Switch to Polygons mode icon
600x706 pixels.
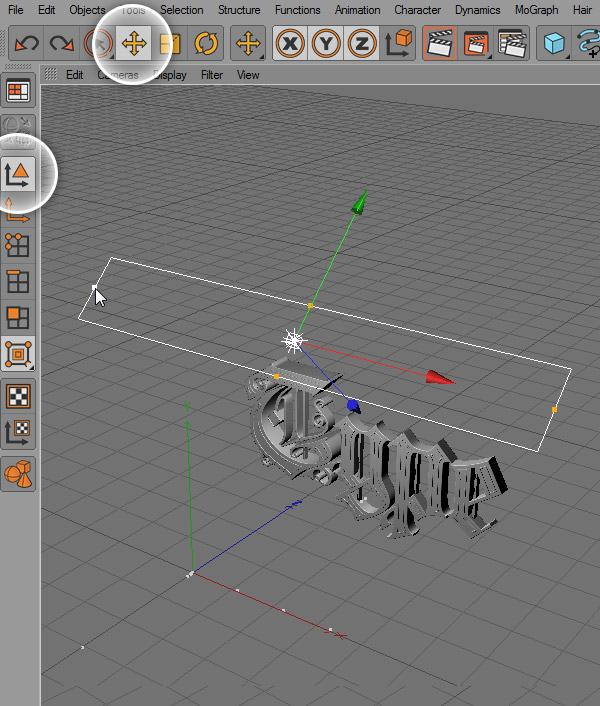(18, 318)
